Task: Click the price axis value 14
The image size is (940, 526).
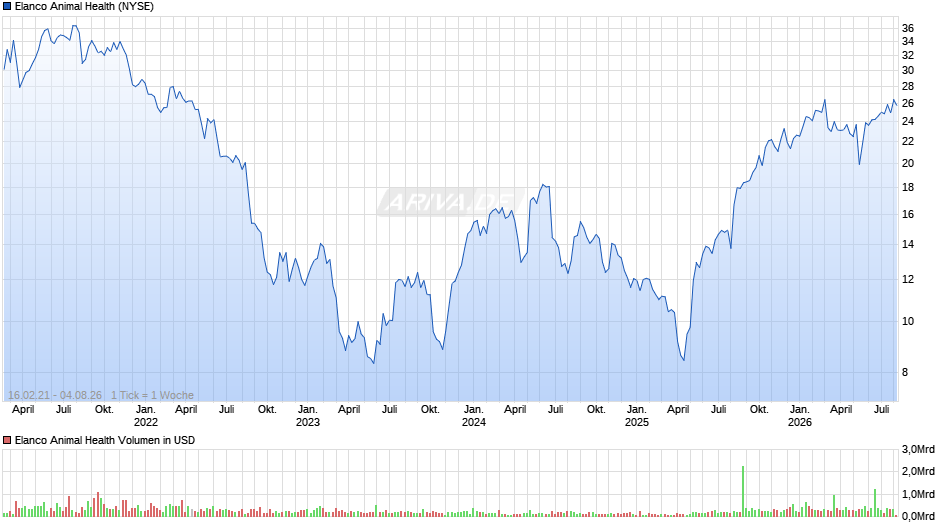Action: (908, 244)
